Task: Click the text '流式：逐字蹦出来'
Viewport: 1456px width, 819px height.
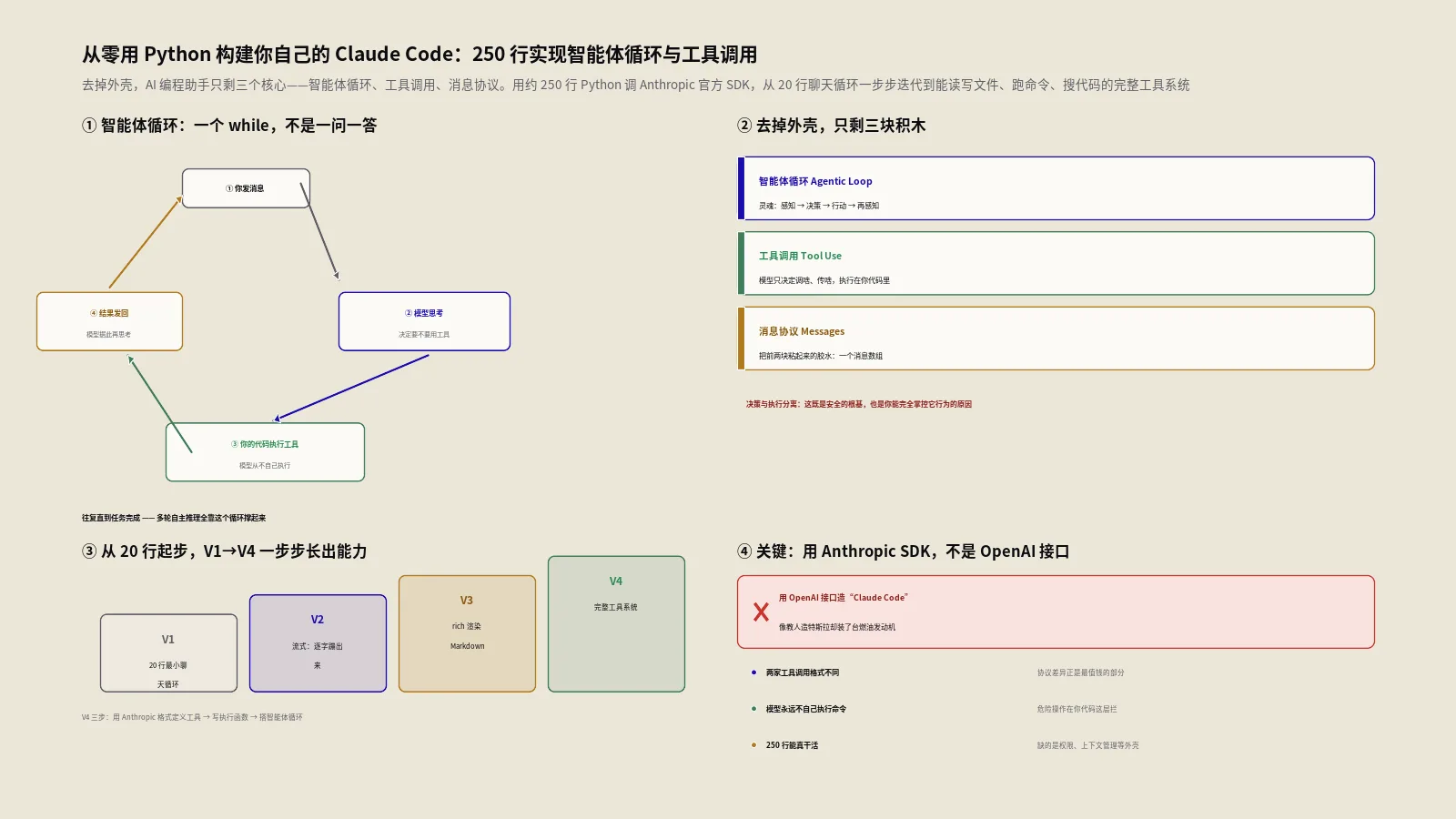Action: tap(318, 655)
